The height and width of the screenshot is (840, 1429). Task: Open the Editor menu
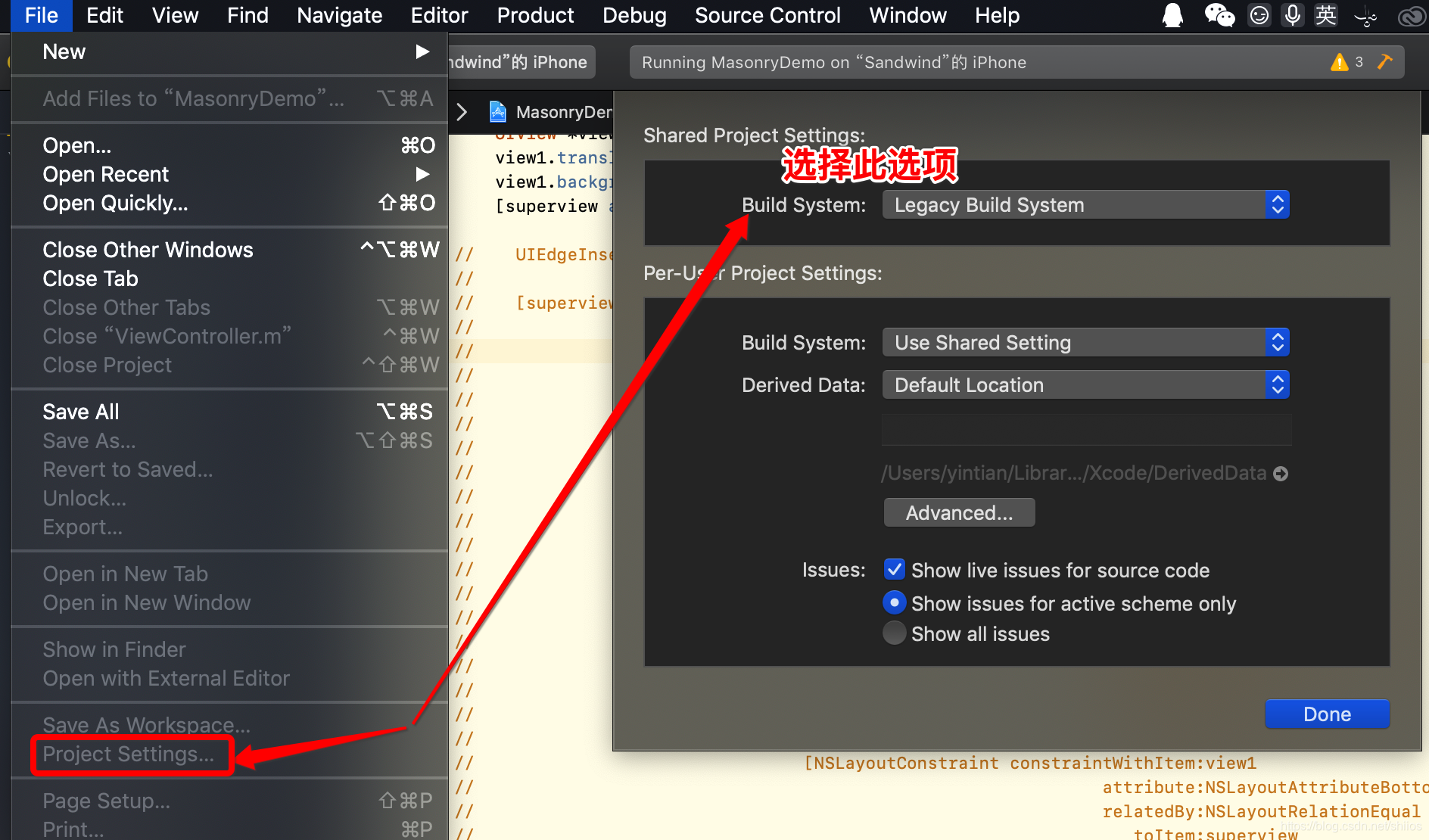tap(439, 15)
